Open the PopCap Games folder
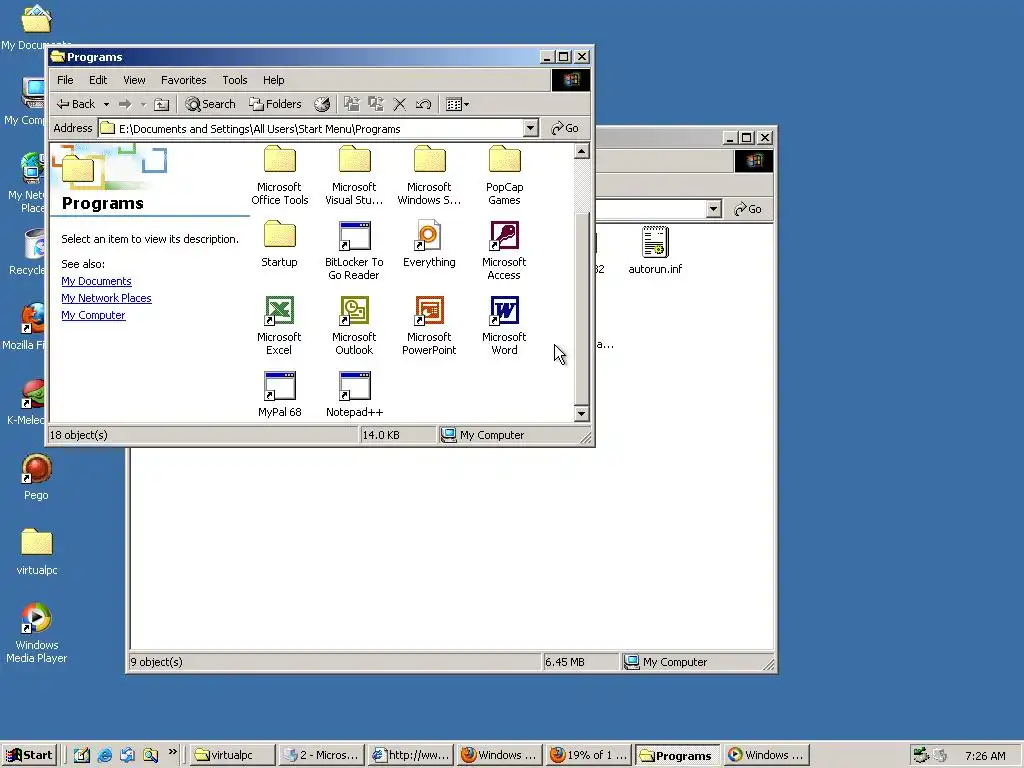Image resolution: width=1024 pixels, height=768 pixels. tap(504, 175)
